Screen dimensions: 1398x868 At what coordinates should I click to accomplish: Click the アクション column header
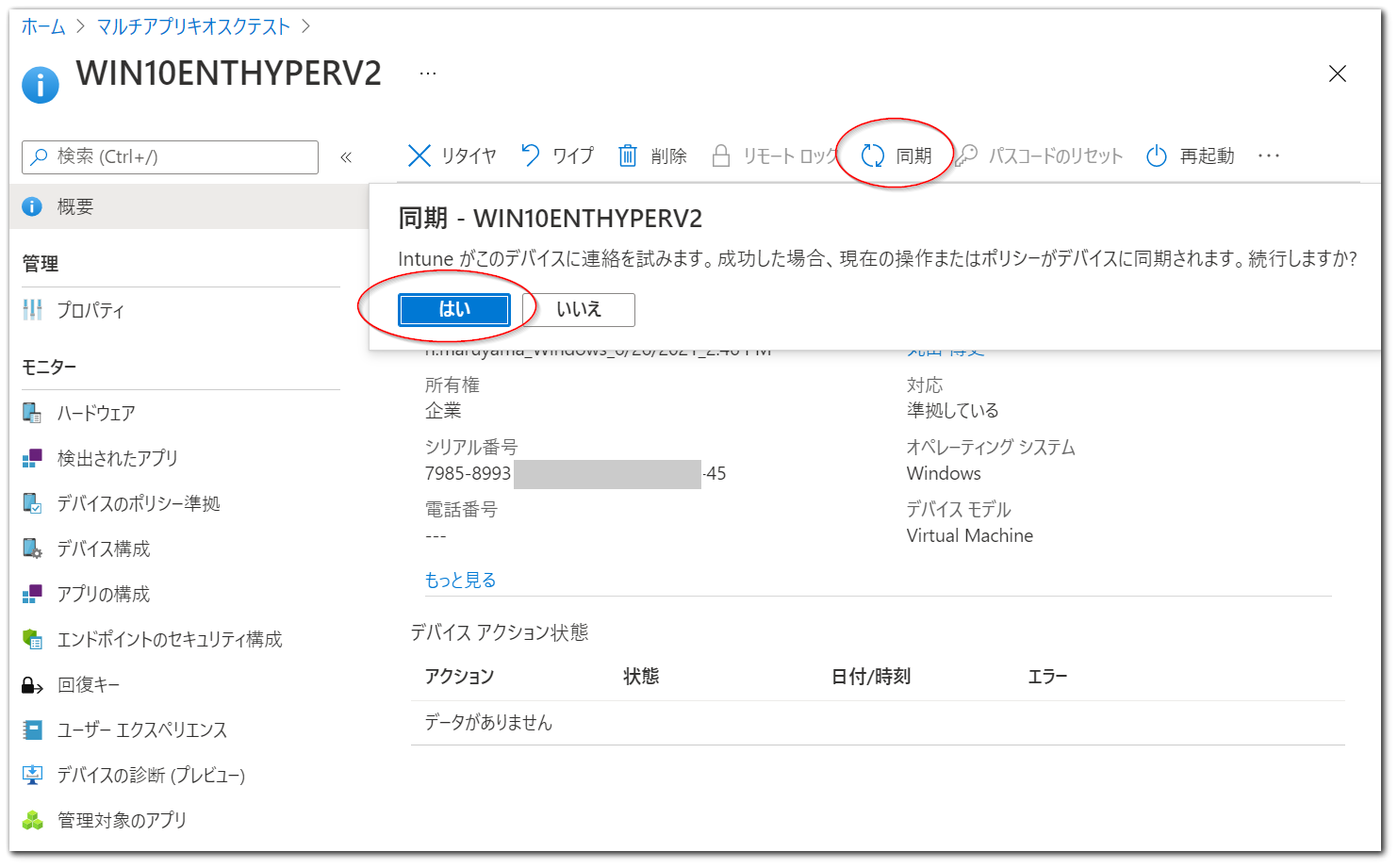point(459,676)
